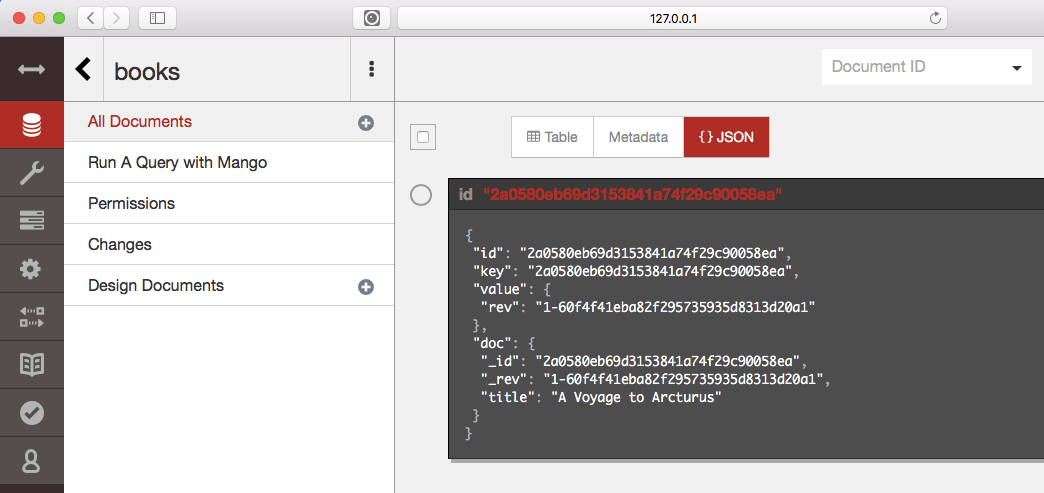Open the user account icon
This screenshot has height=493, width=1044.
[x=31, y=461]
